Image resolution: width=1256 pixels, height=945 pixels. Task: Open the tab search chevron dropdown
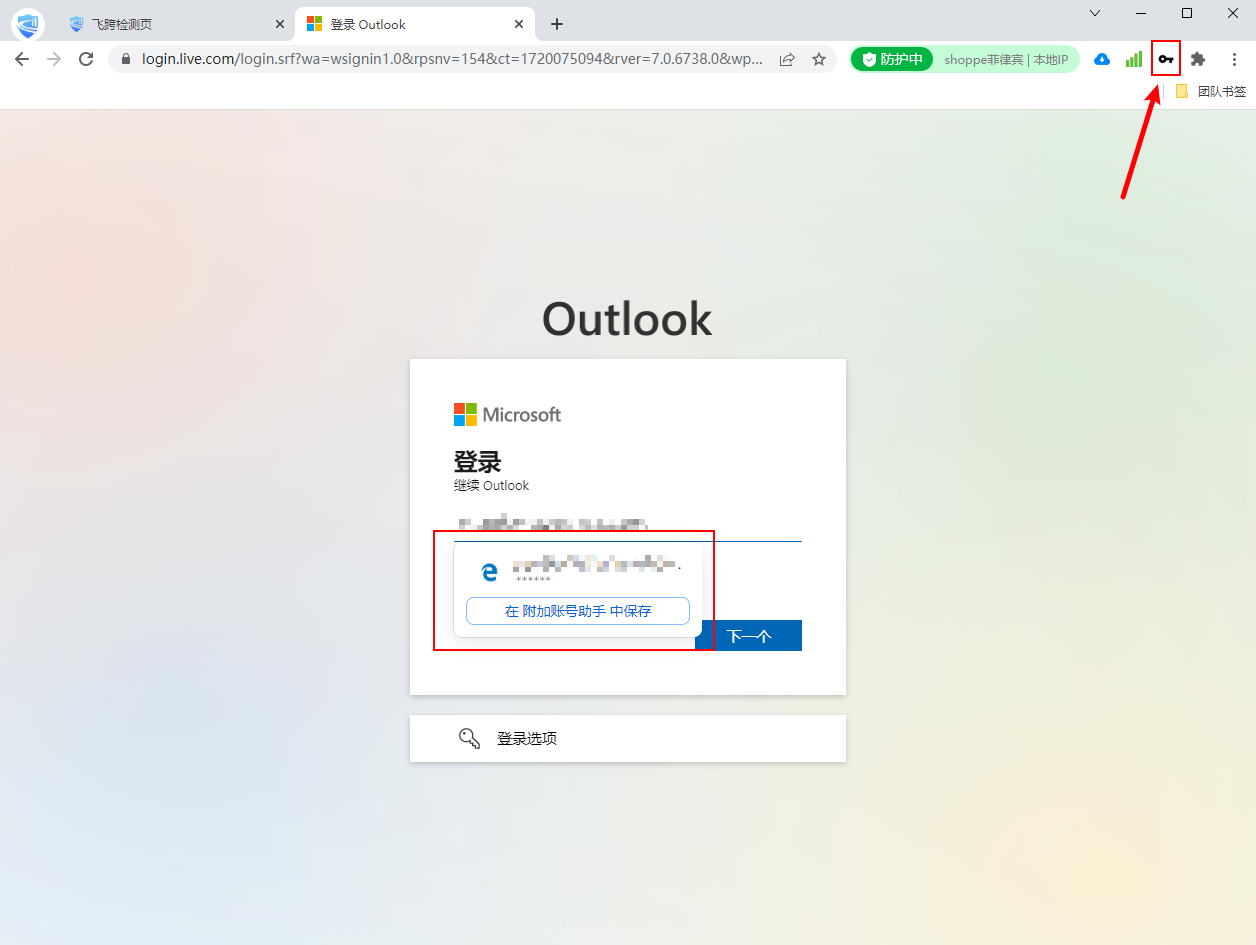coord(1095,13)
